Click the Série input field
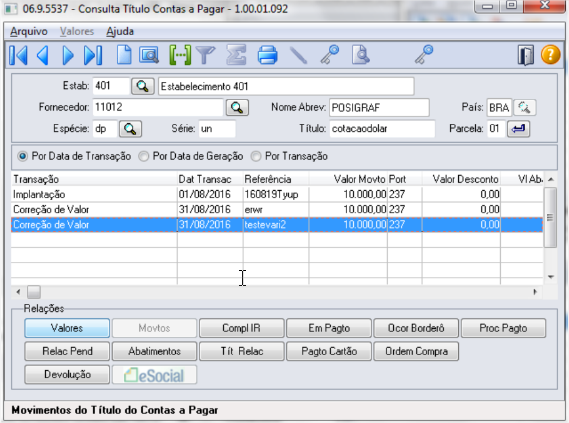The image size is (569, 423). [x=217, y=129]
